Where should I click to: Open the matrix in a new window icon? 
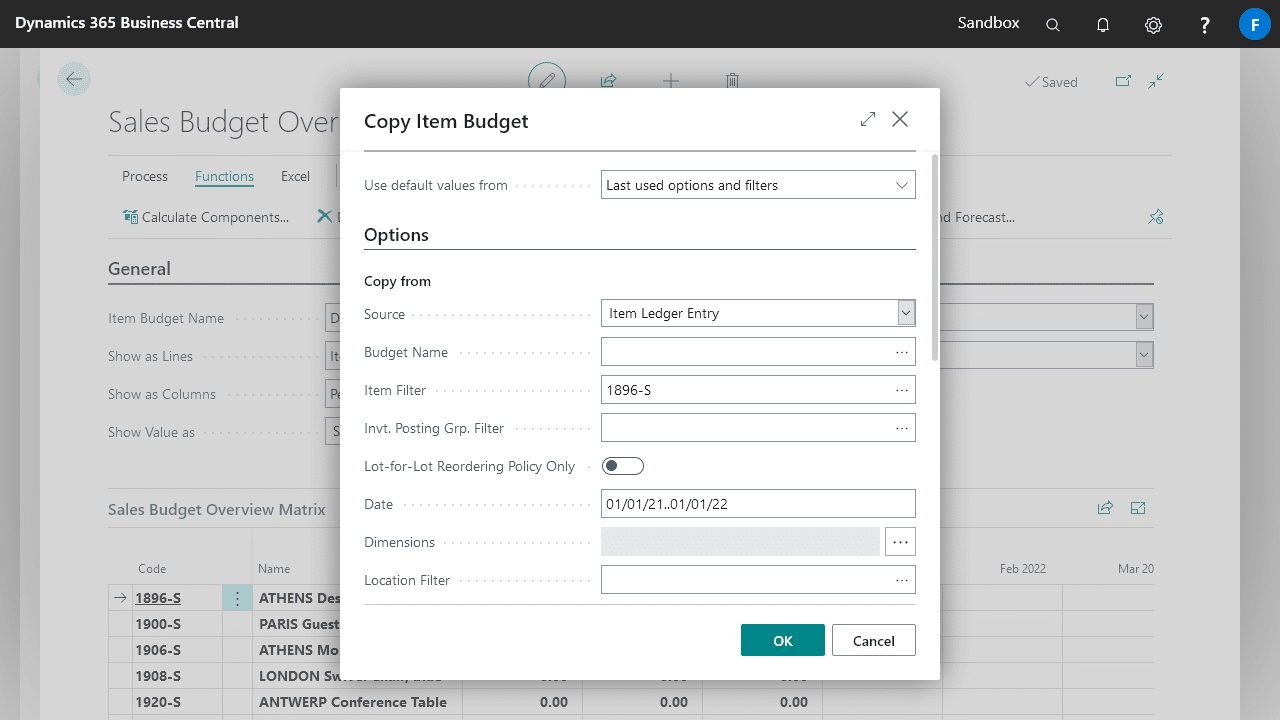(x=1137, y=508)
